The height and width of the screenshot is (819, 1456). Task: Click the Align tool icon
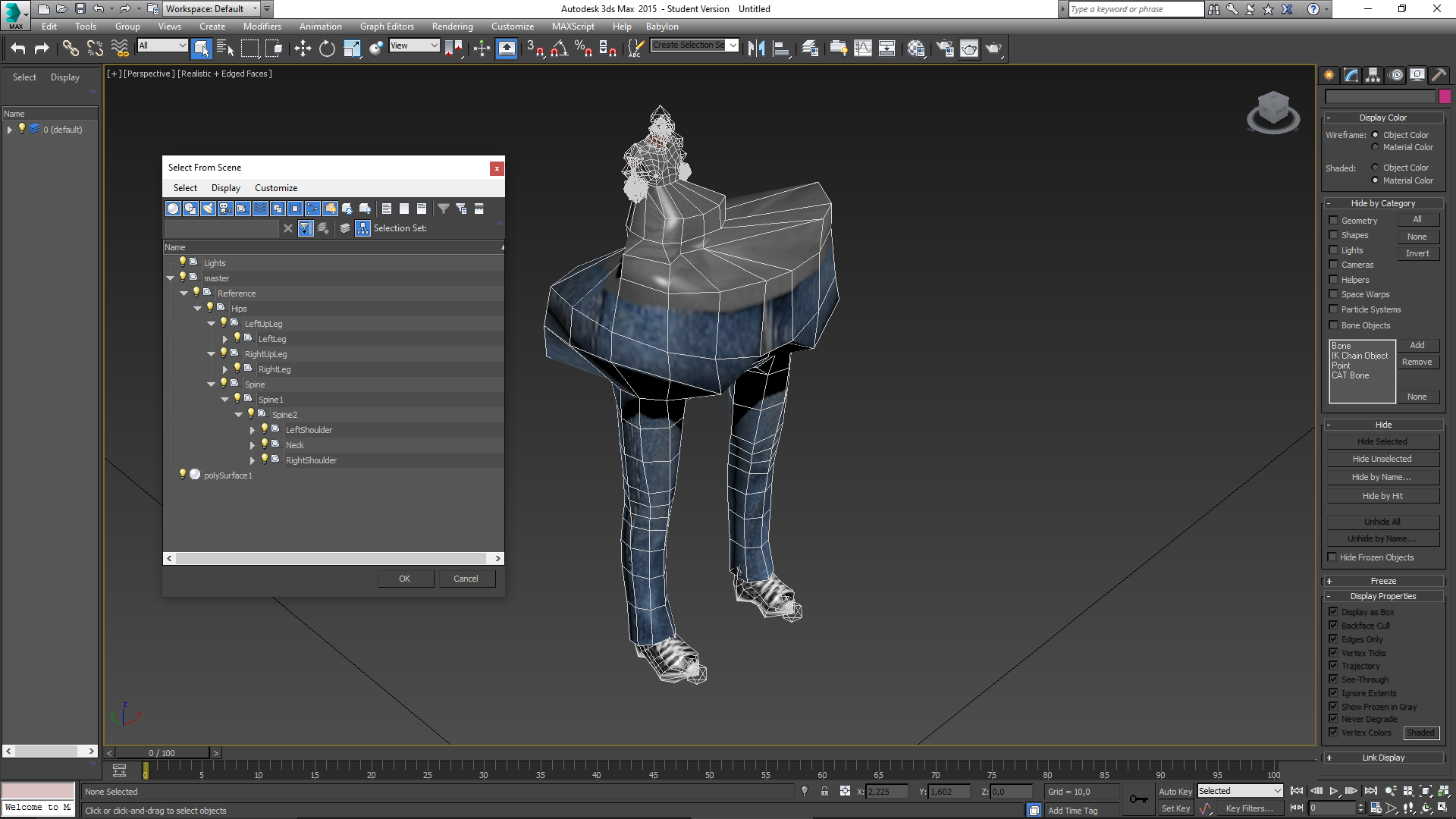(781, 49)
